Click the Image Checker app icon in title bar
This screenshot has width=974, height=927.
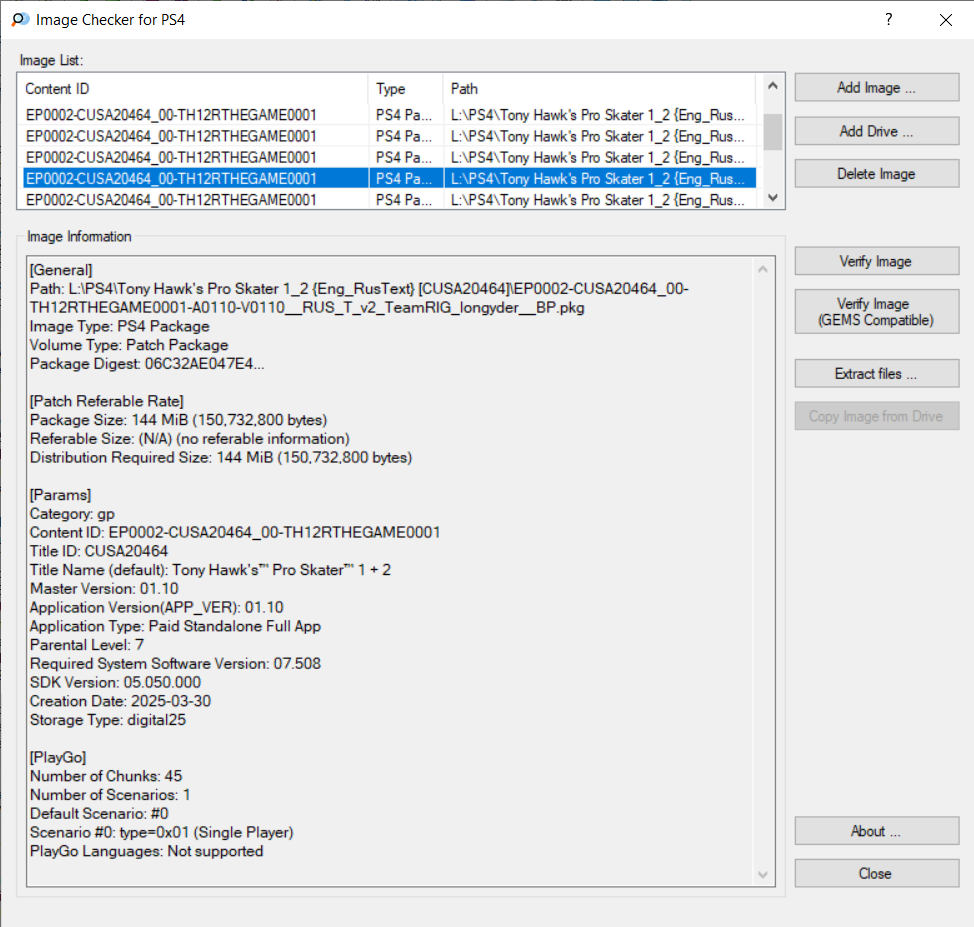coord(20,20)
